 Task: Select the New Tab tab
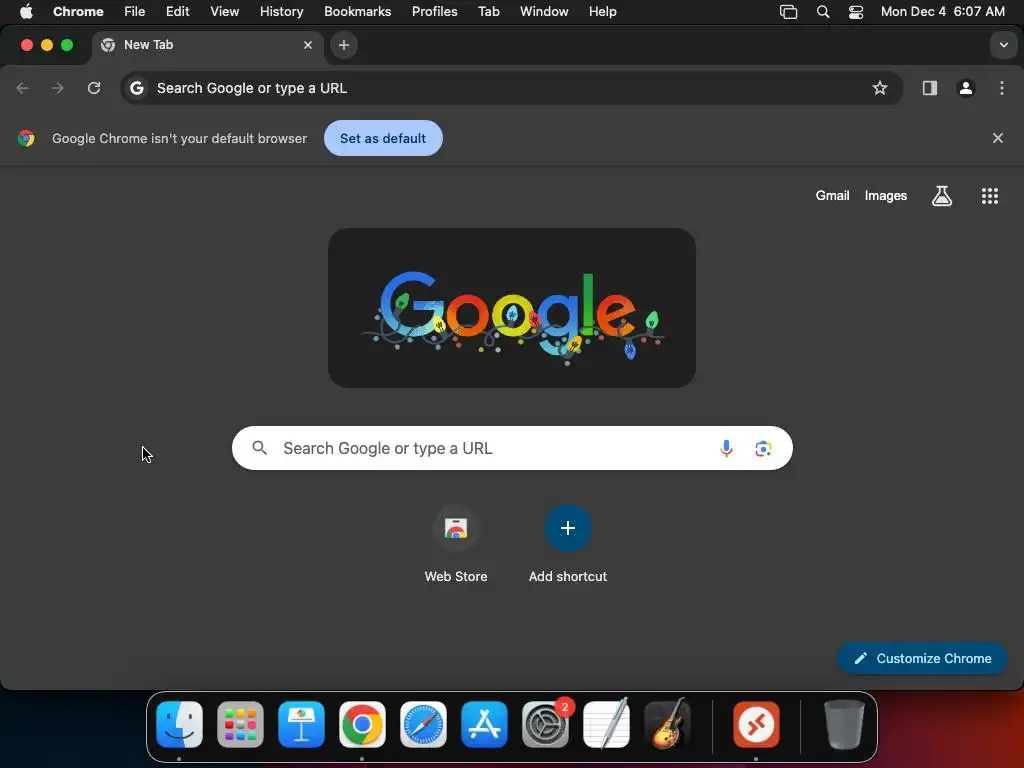pyautogui.click(x=206, y=45)
